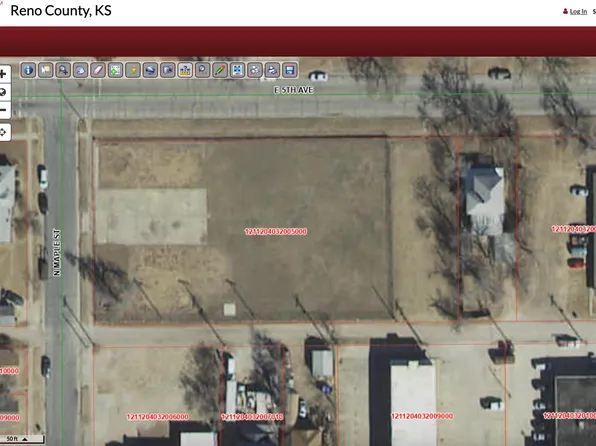Viewport: 596px width, 446px height.
Task: Choose the select-feature cursor tool
Action: point(46,70)
